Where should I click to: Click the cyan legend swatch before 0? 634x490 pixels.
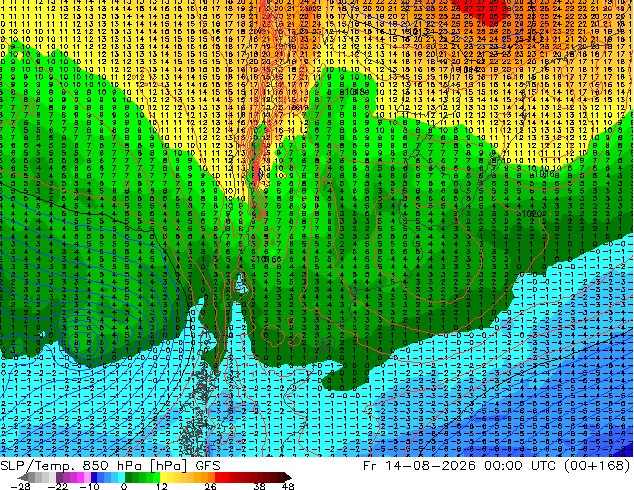pyautogui.click(x=121, y=477)
